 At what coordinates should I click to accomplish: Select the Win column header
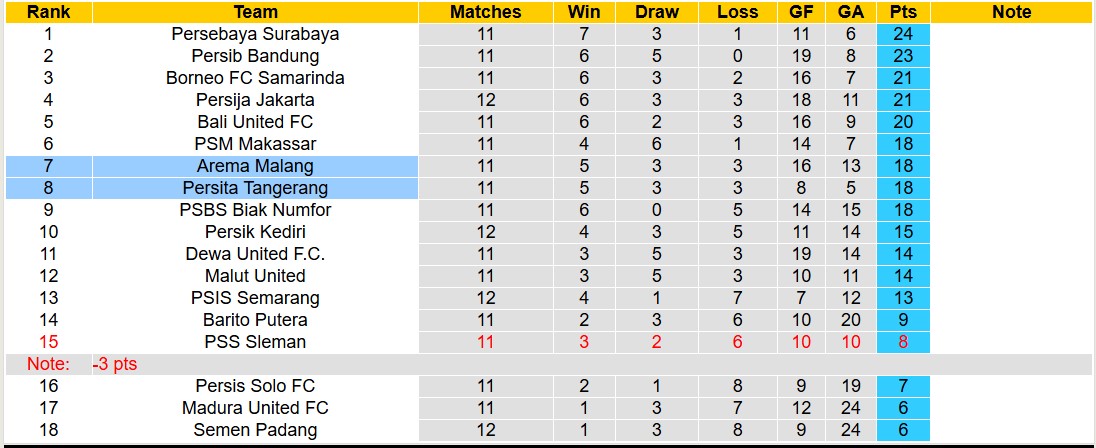(584, 12)
